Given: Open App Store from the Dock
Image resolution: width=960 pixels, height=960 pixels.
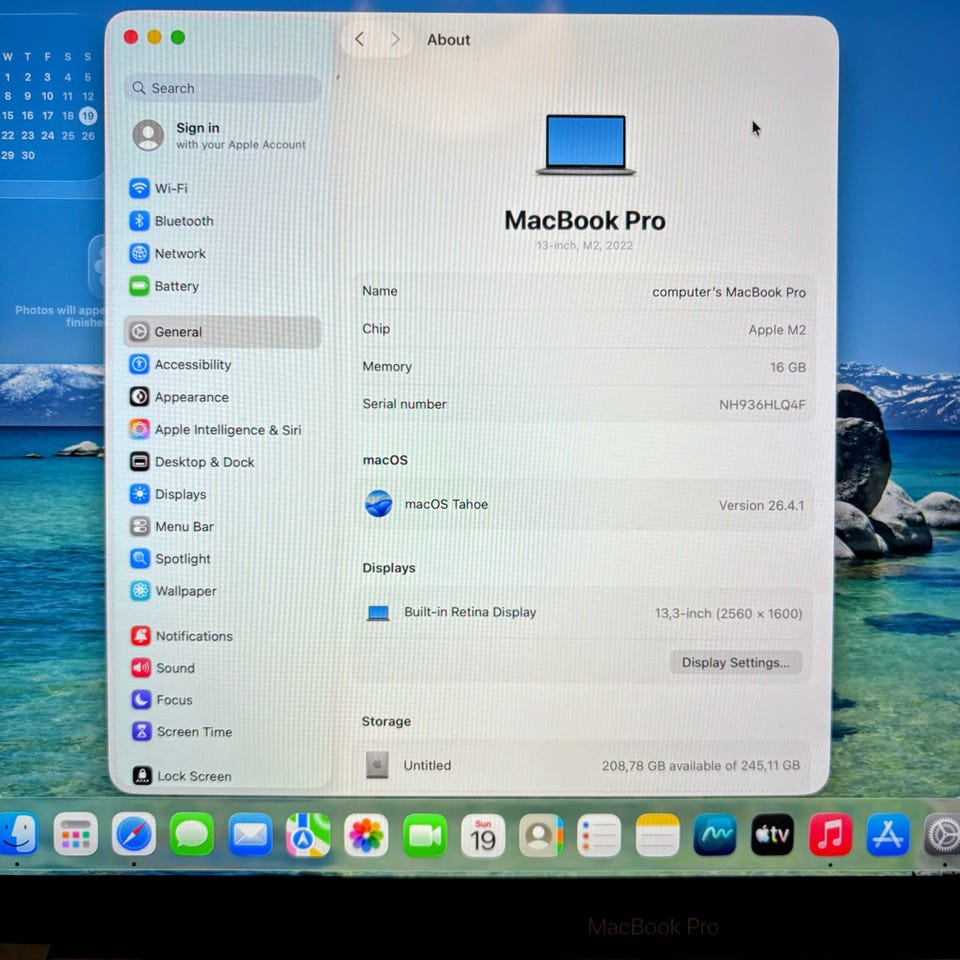Looking at the screenshot, I should click(888, 834).
